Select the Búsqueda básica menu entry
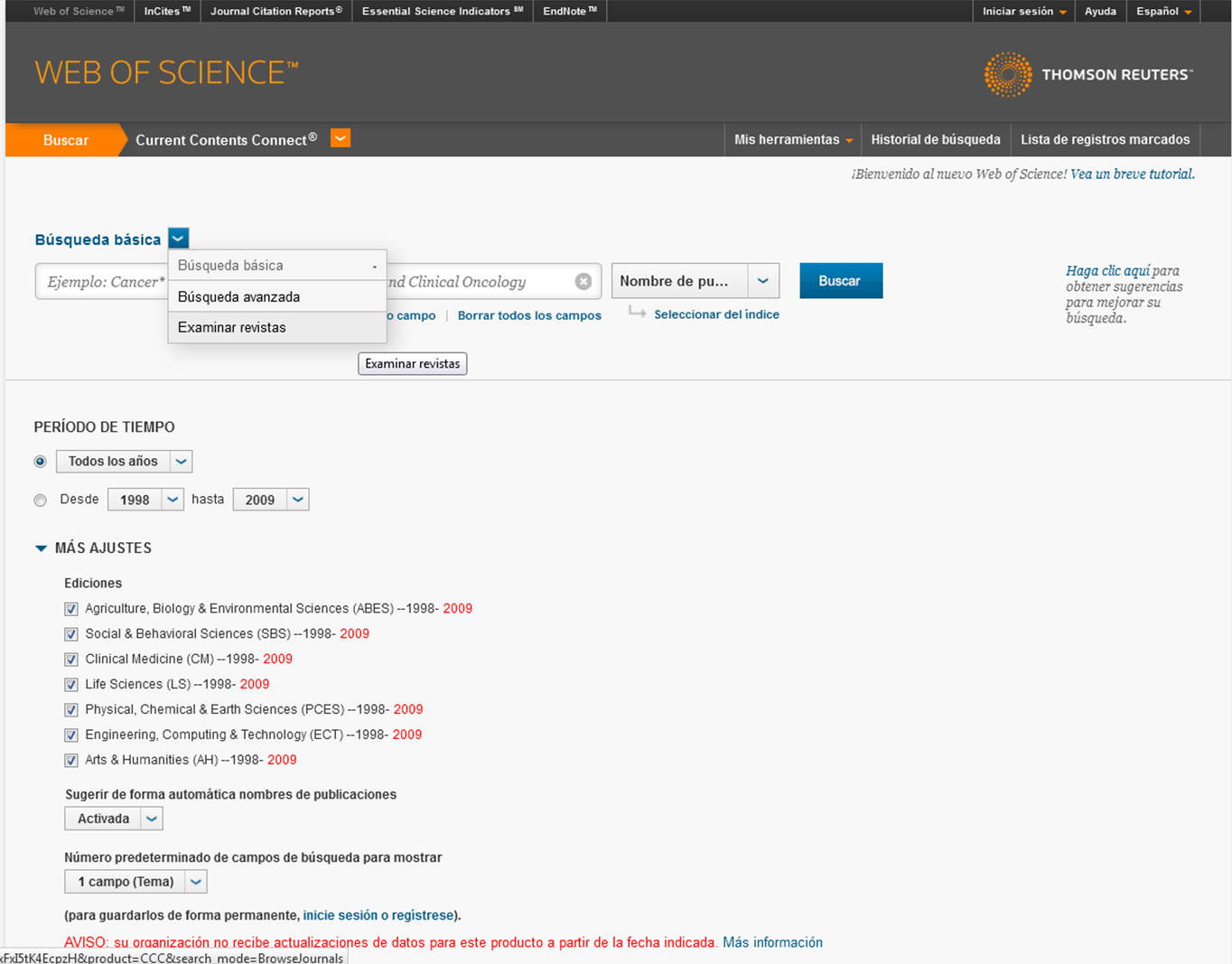Screen dimensions: 1232x964 click(277, 266)
